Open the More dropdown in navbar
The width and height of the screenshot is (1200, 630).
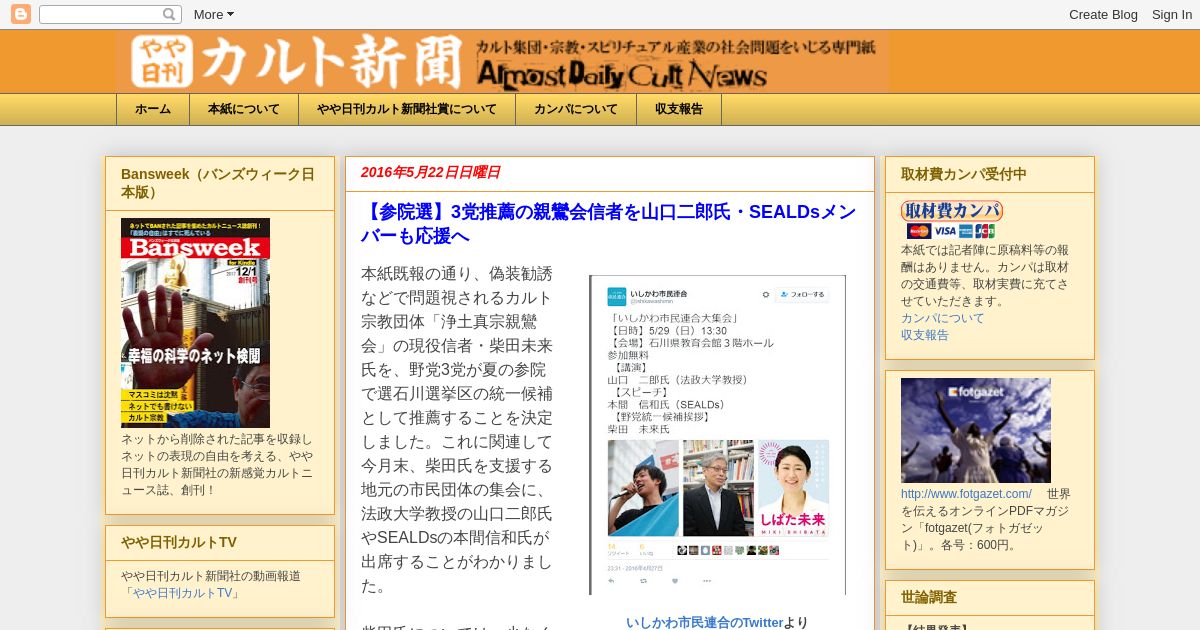point(213,14)
